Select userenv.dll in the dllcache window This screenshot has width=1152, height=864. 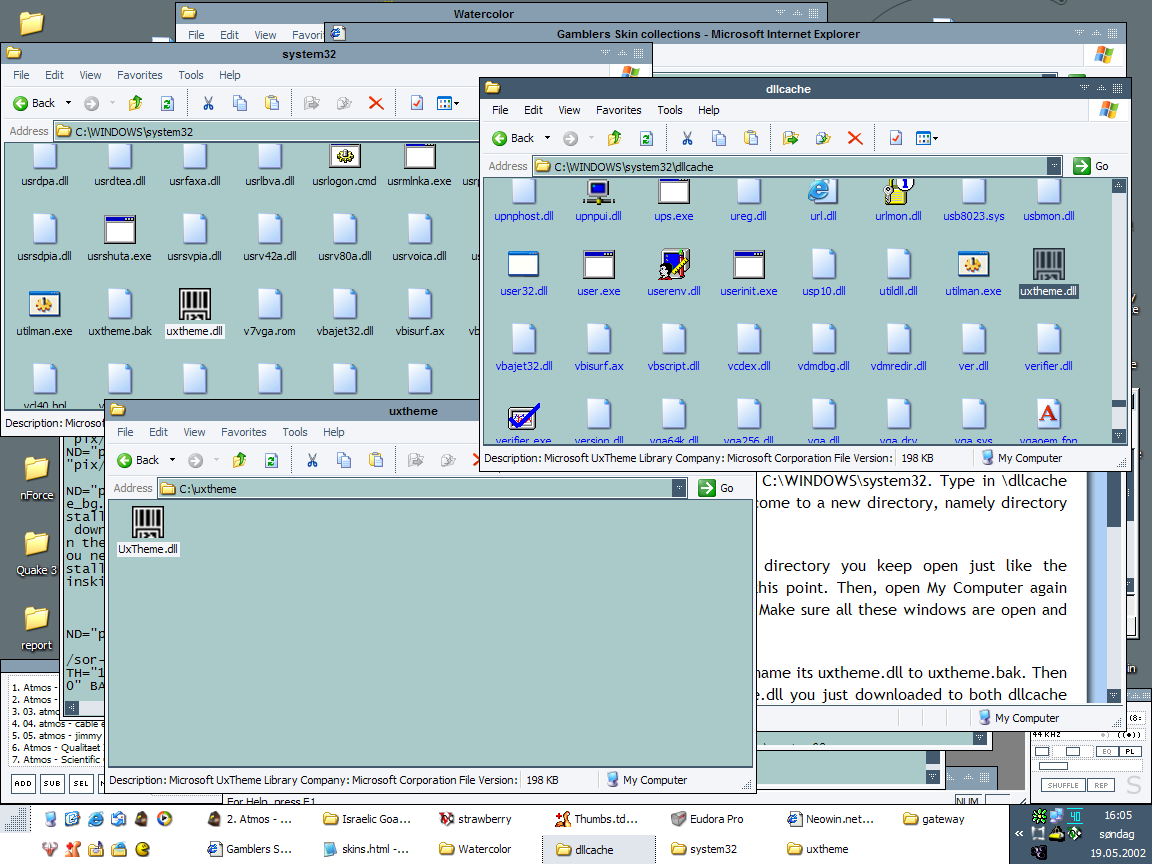(x=674, y=273)
